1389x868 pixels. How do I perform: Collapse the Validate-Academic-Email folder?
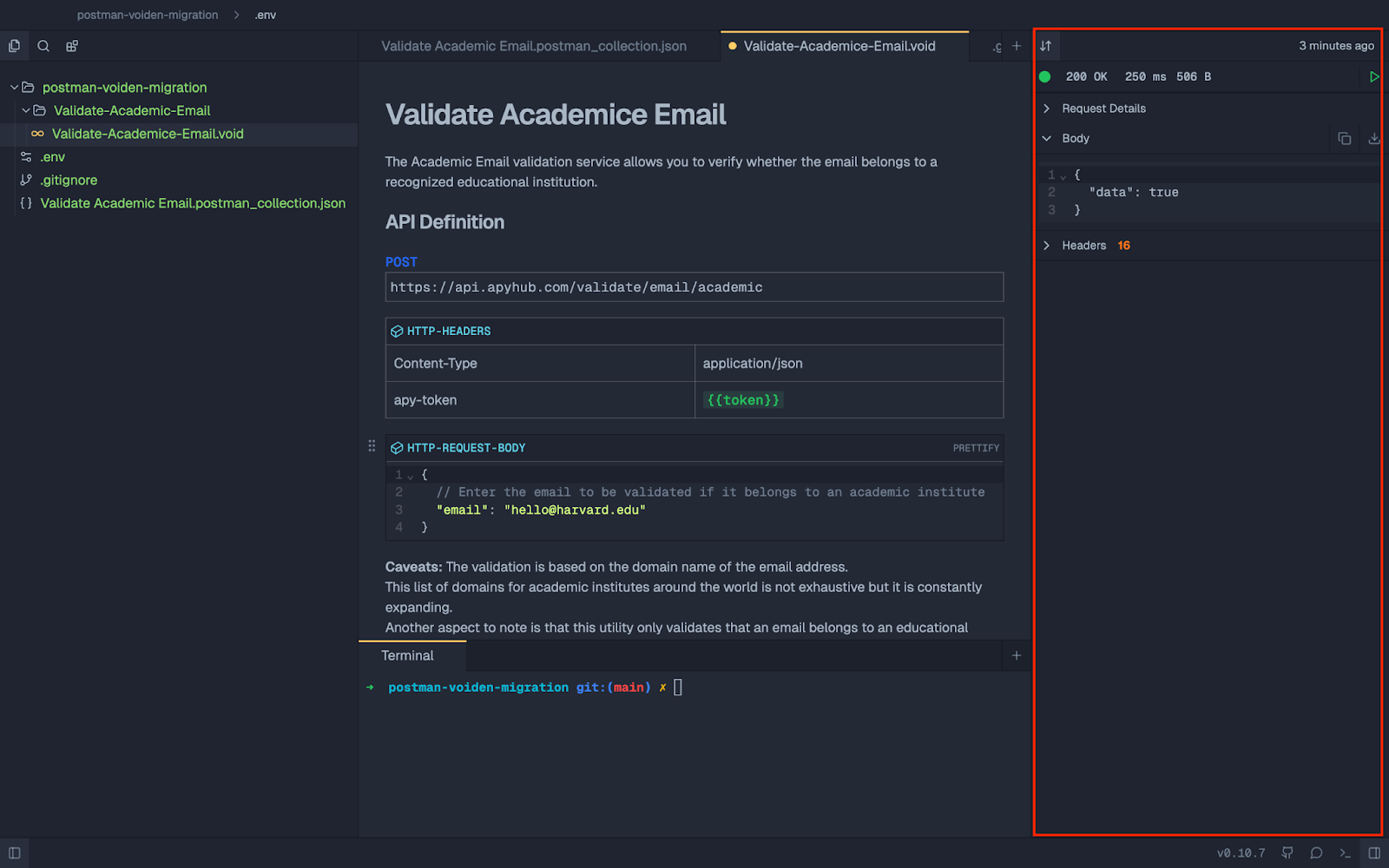pyautogui.click(x=26, y=110)
